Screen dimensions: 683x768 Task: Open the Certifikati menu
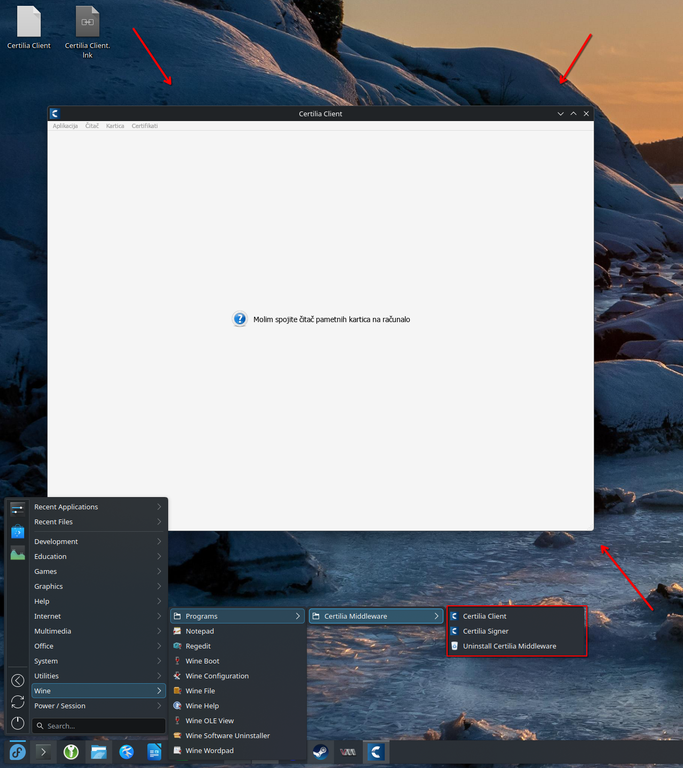click(145, 126)
